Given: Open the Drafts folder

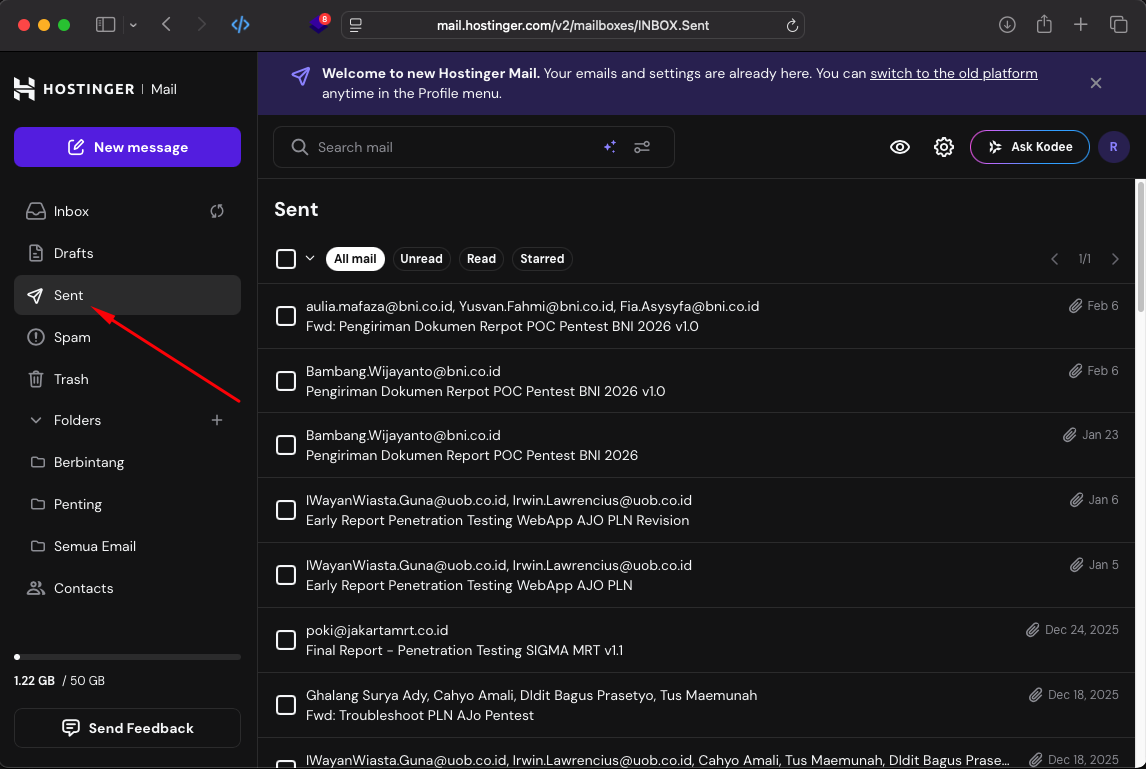Looking at the screenshot, I should pyautogui.click(x=73, y=253).
